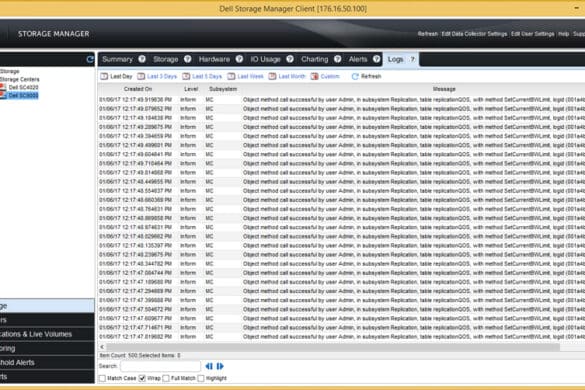Click the horizontal scrollbar under the log table
The height and width of the screenshot is (390, 585).
point(332,347)
